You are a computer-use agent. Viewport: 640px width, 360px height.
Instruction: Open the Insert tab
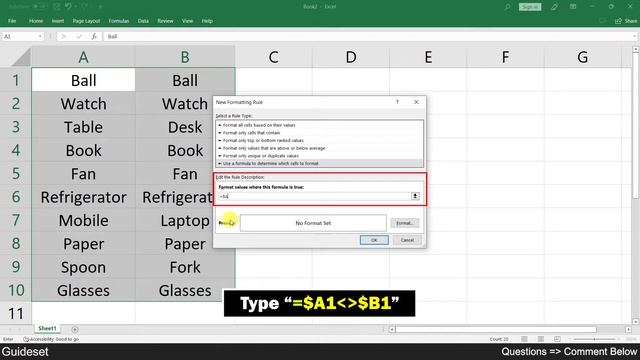tap(58, 21)
